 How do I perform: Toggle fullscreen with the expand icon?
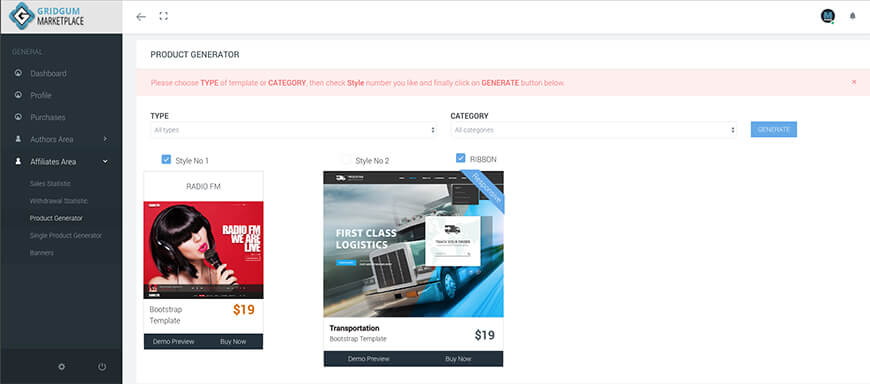click(x=163, y=16)
